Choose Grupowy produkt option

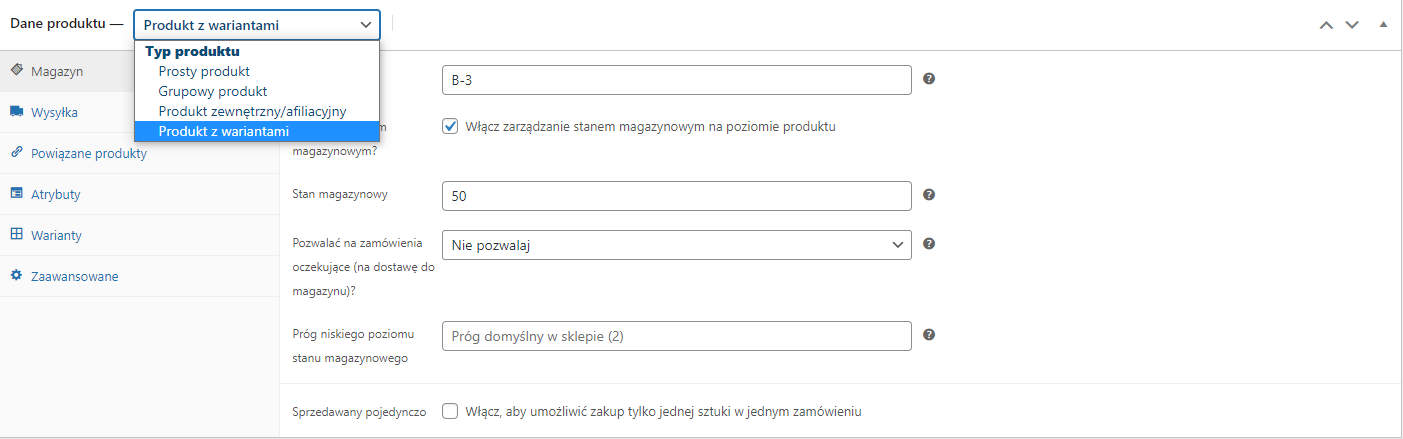213,91
